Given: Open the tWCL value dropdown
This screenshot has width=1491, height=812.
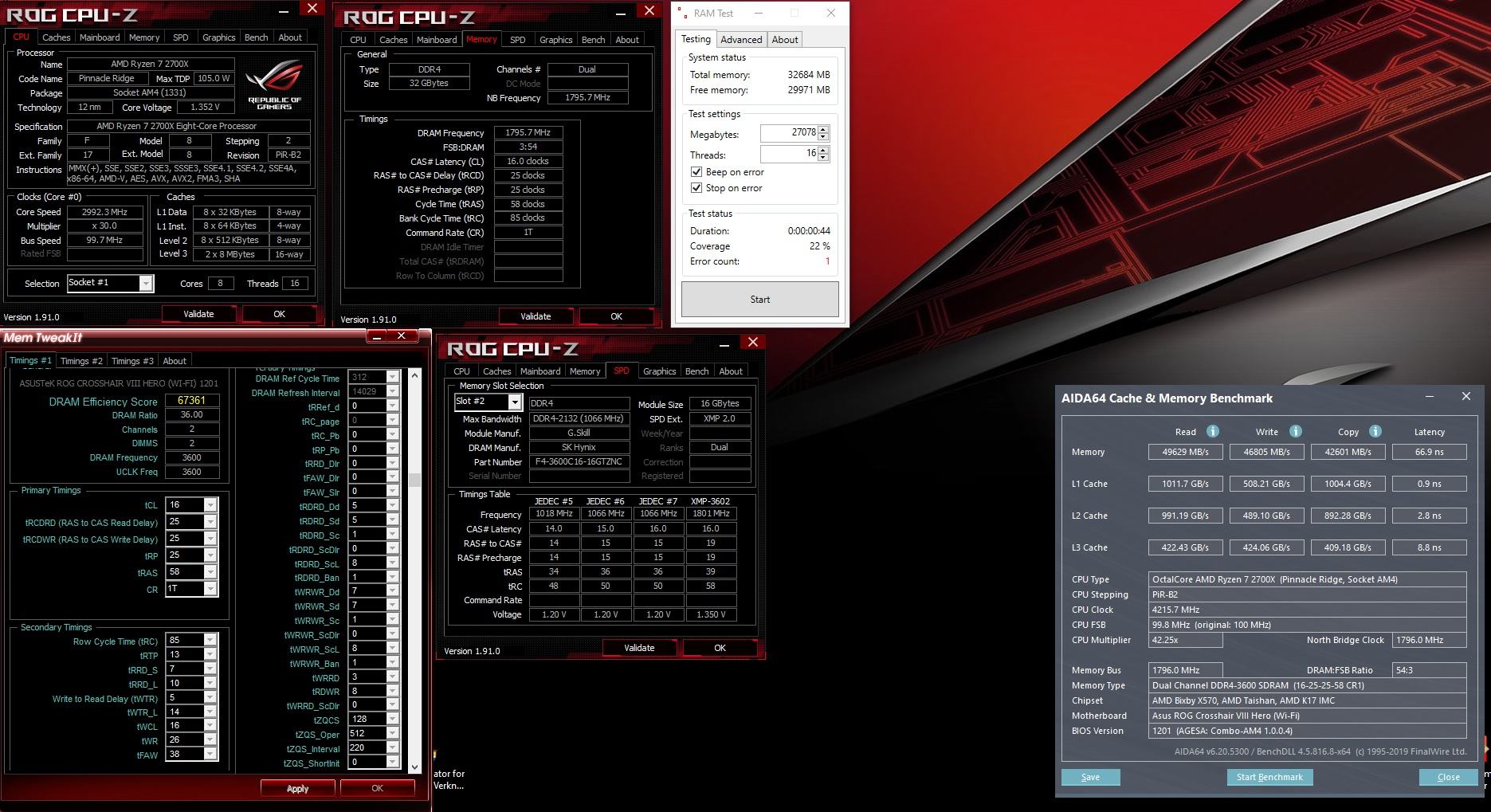Looking at the screenshot, I should (210, 726).
